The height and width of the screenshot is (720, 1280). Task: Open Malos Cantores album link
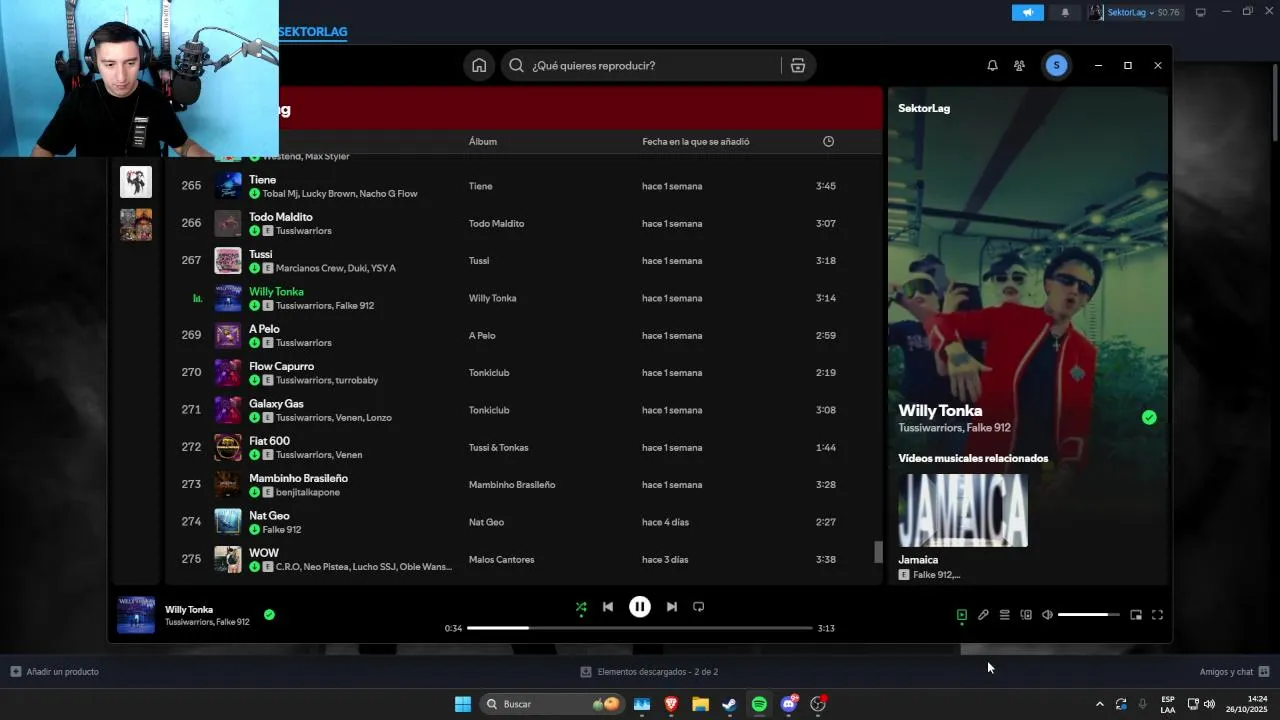click(501, 559)
